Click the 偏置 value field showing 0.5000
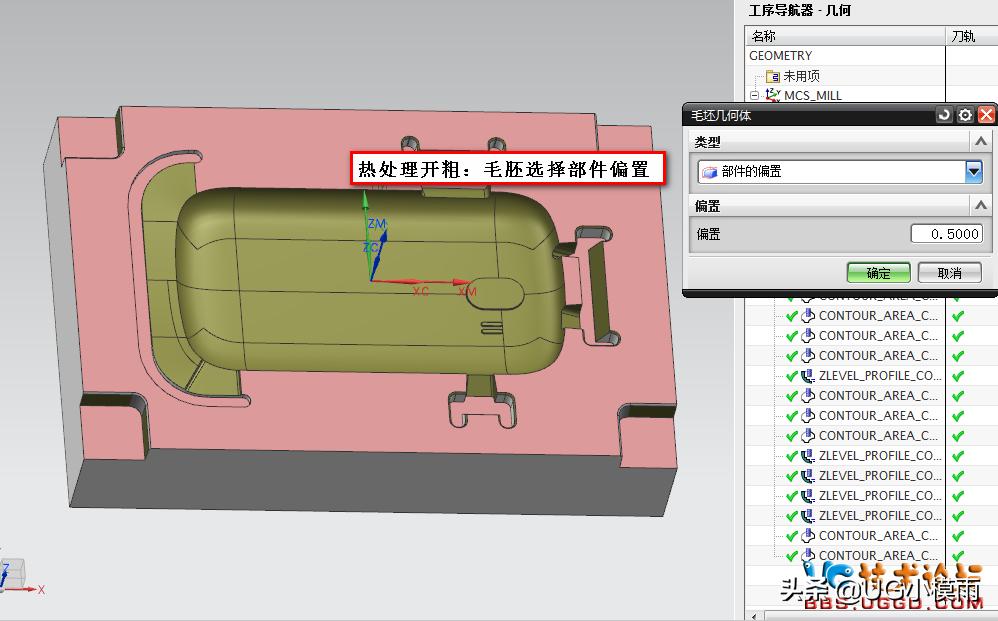 point(946,234)
